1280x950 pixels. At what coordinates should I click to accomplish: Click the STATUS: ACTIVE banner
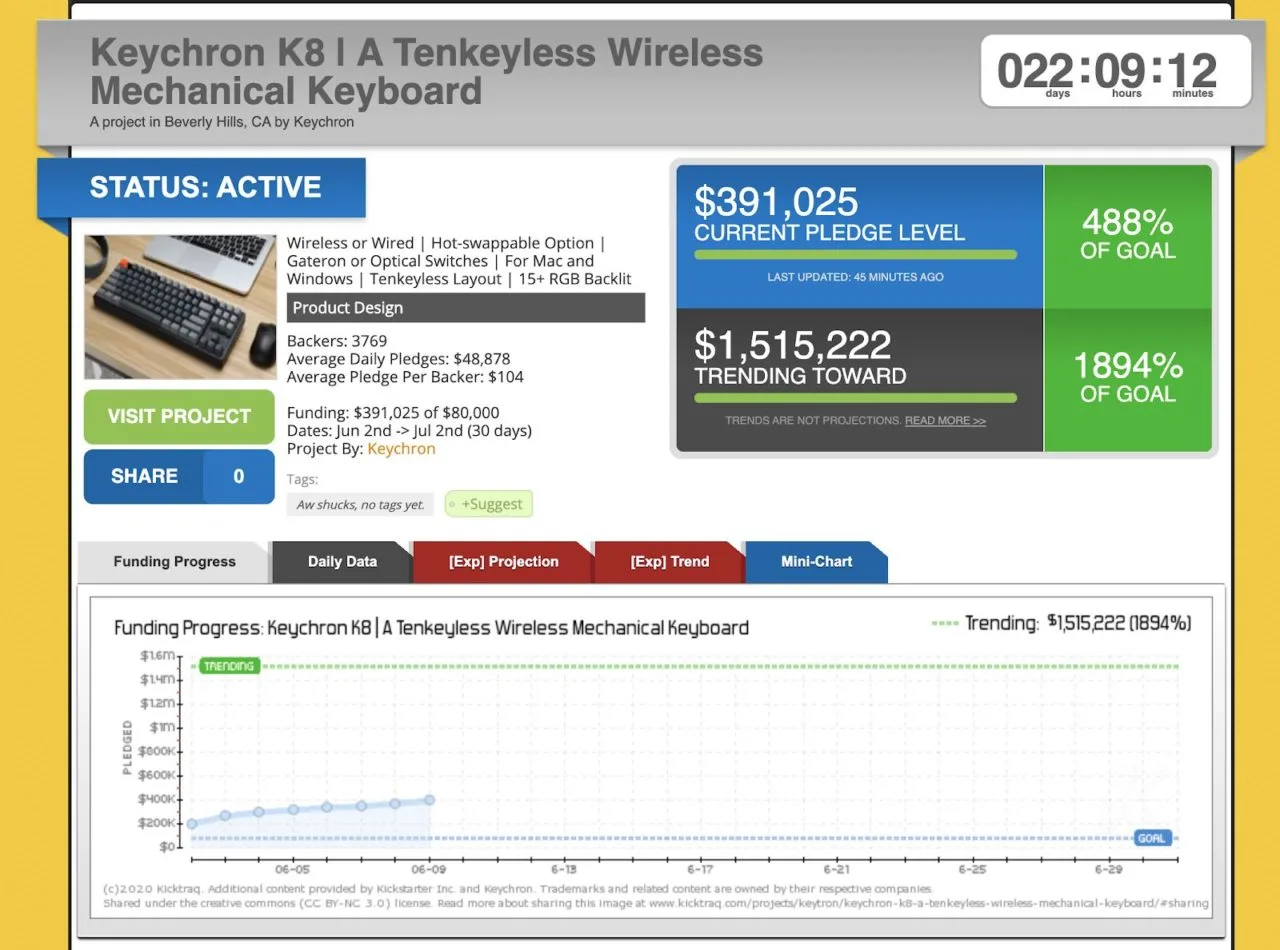pos(202,187)
